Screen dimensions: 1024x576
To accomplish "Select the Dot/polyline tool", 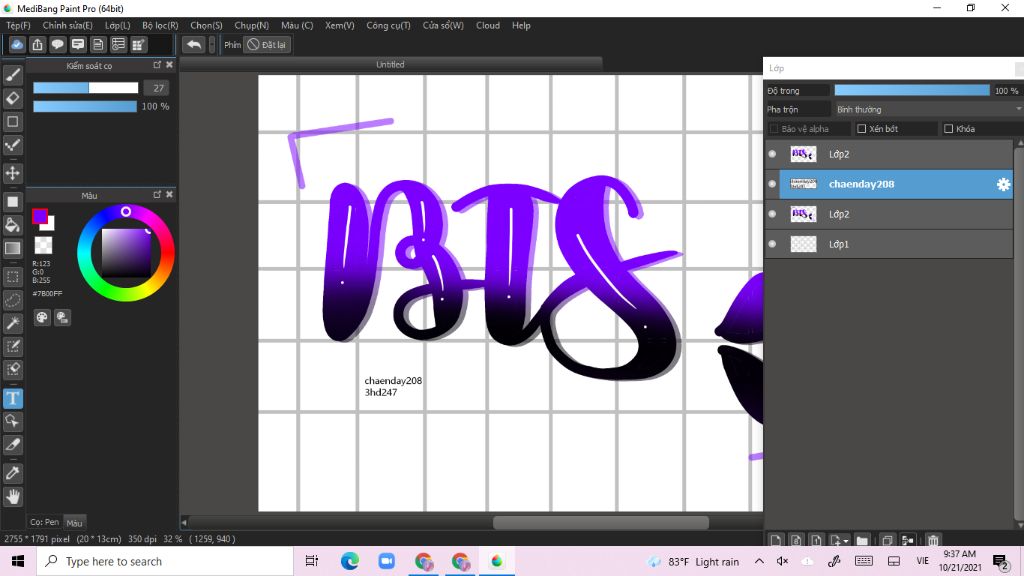I will click(12, 145).
